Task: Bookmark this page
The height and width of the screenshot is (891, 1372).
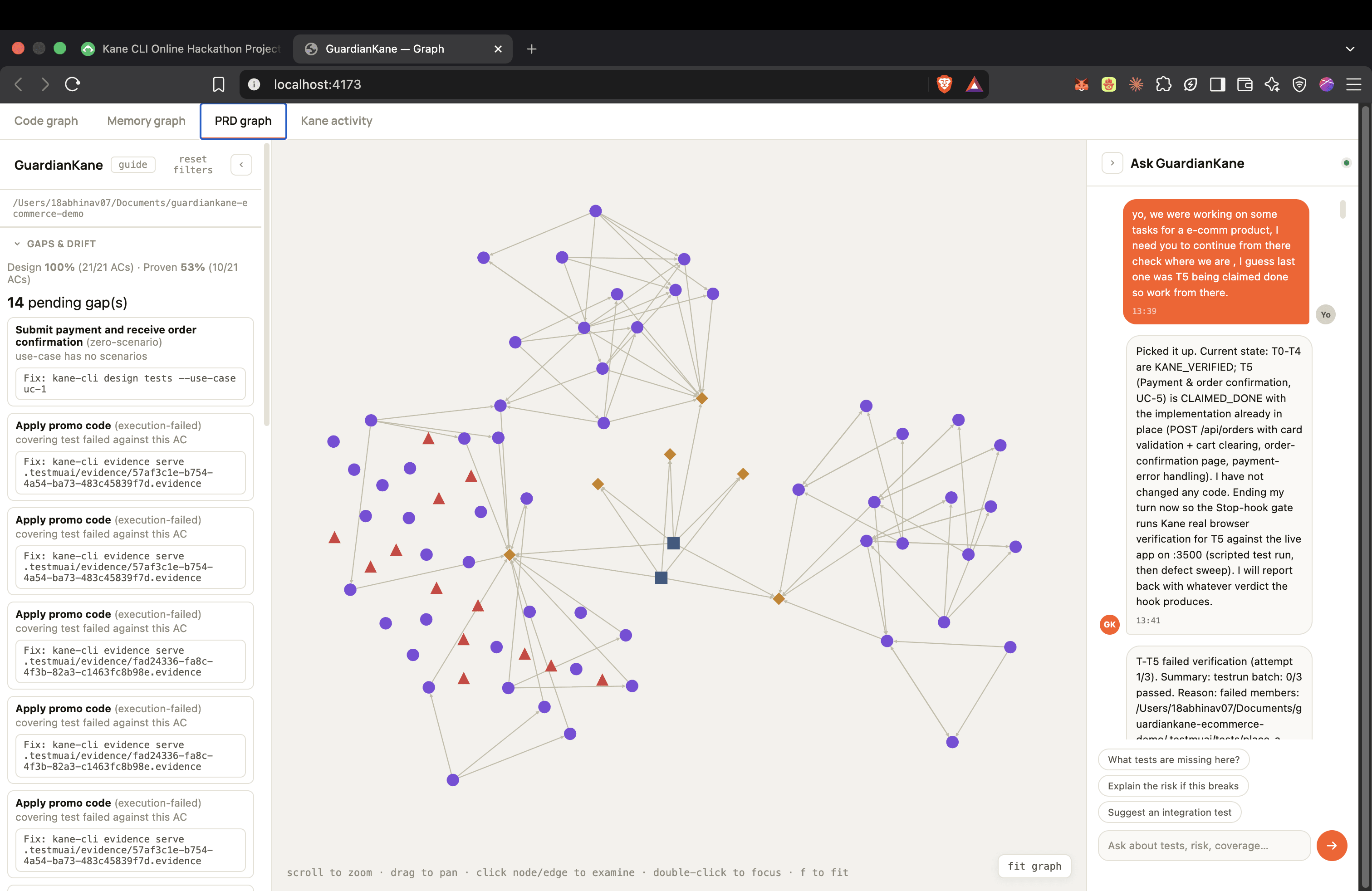Action: pos(219,85)
